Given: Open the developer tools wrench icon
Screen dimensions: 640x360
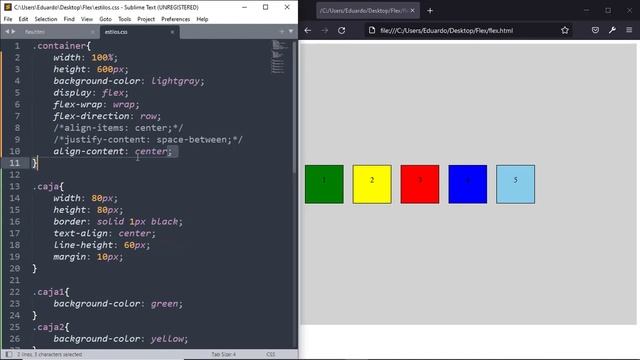Looking at the screenshot, I should [x=612, y=30].
